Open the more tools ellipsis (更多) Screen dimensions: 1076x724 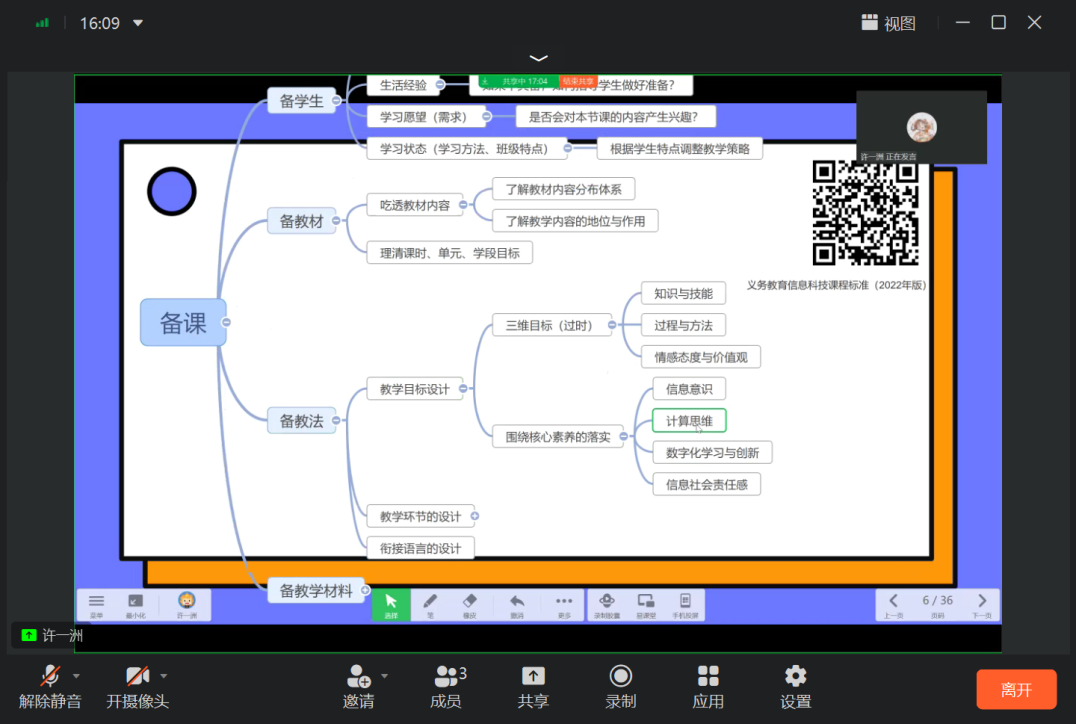pos(564,604)
